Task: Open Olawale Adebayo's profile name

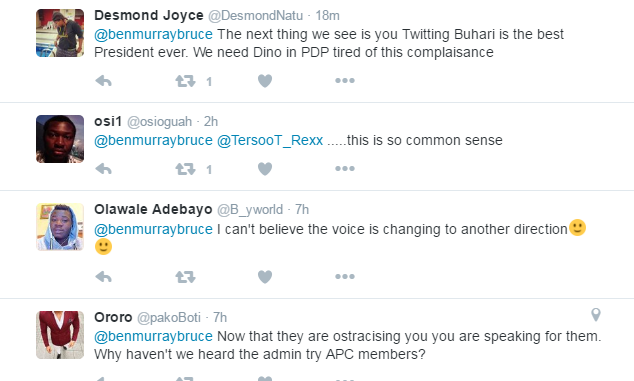Action: (153, 210)
